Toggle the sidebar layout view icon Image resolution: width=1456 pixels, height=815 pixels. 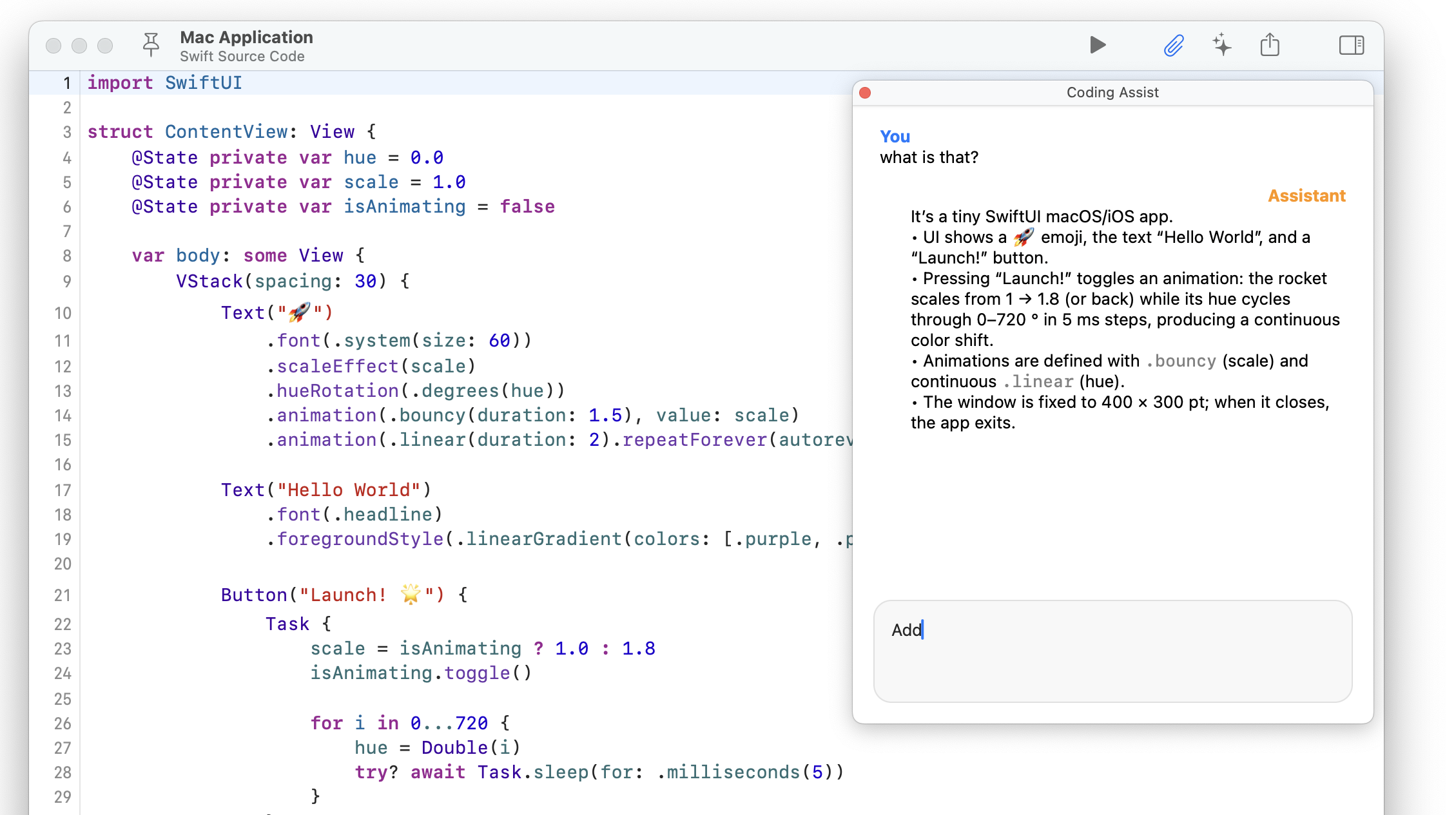pos(1350,45)
